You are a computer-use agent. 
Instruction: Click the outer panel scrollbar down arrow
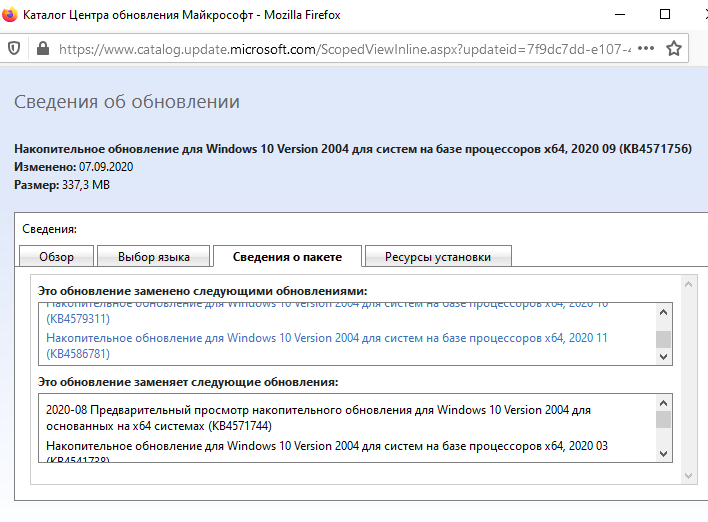(689, 475)
